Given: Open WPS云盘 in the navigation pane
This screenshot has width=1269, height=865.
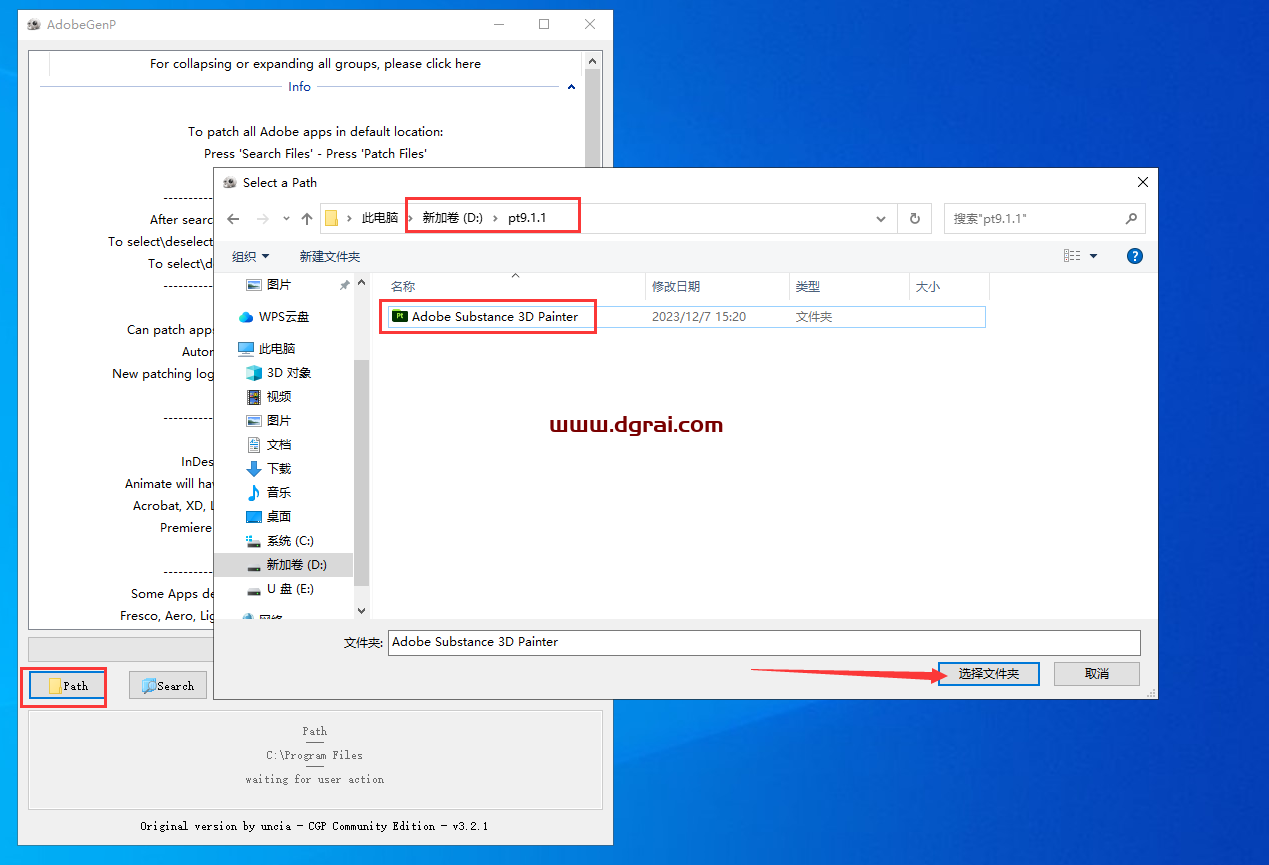Looking at the screenshot, I should [x=284, y=317].
